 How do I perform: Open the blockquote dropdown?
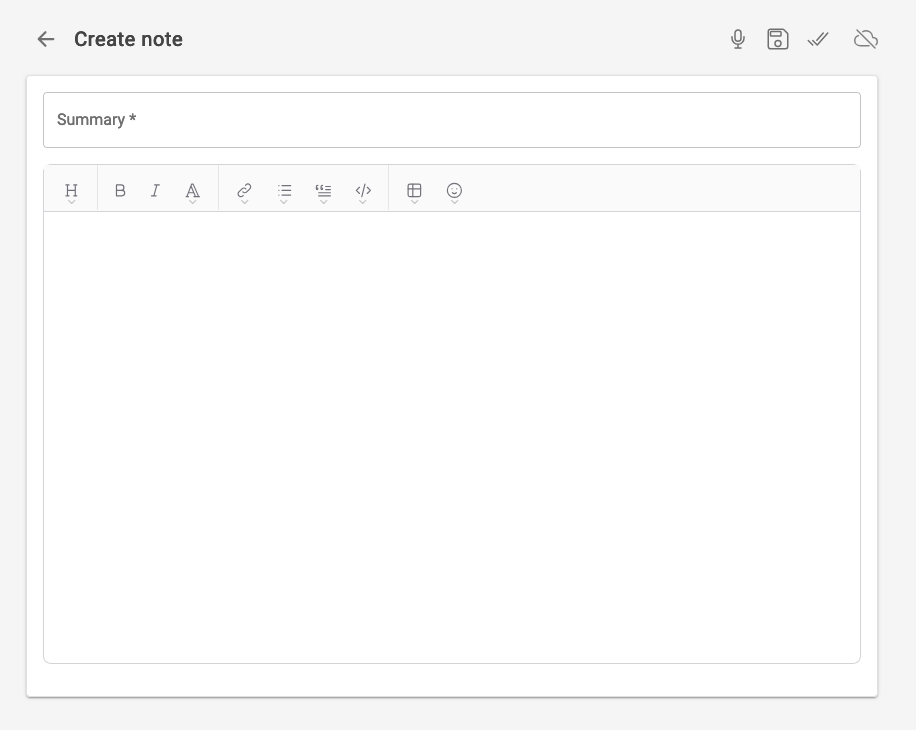coord(323,191)
